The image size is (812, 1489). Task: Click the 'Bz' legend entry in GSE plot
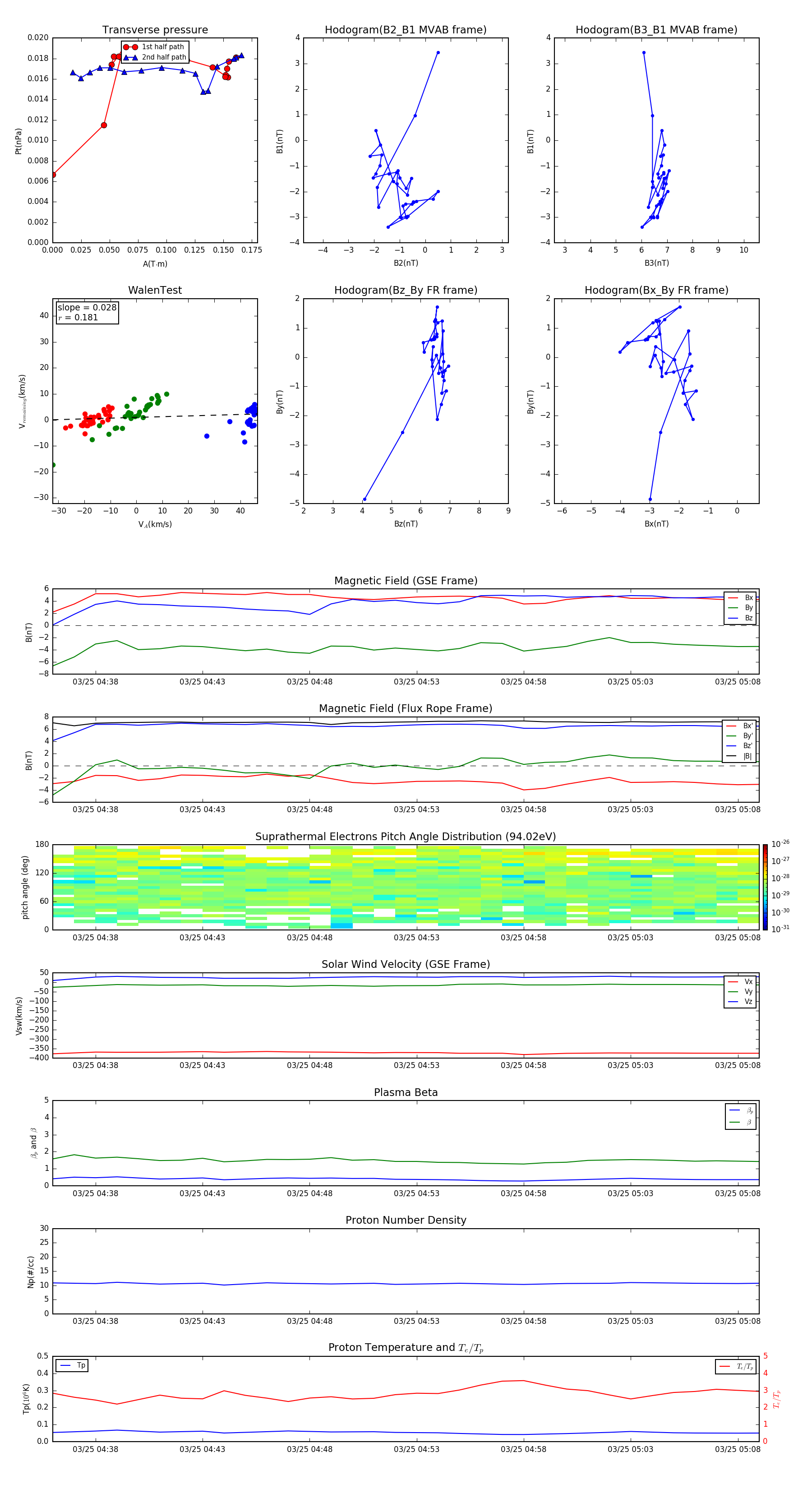coord(740,618)
